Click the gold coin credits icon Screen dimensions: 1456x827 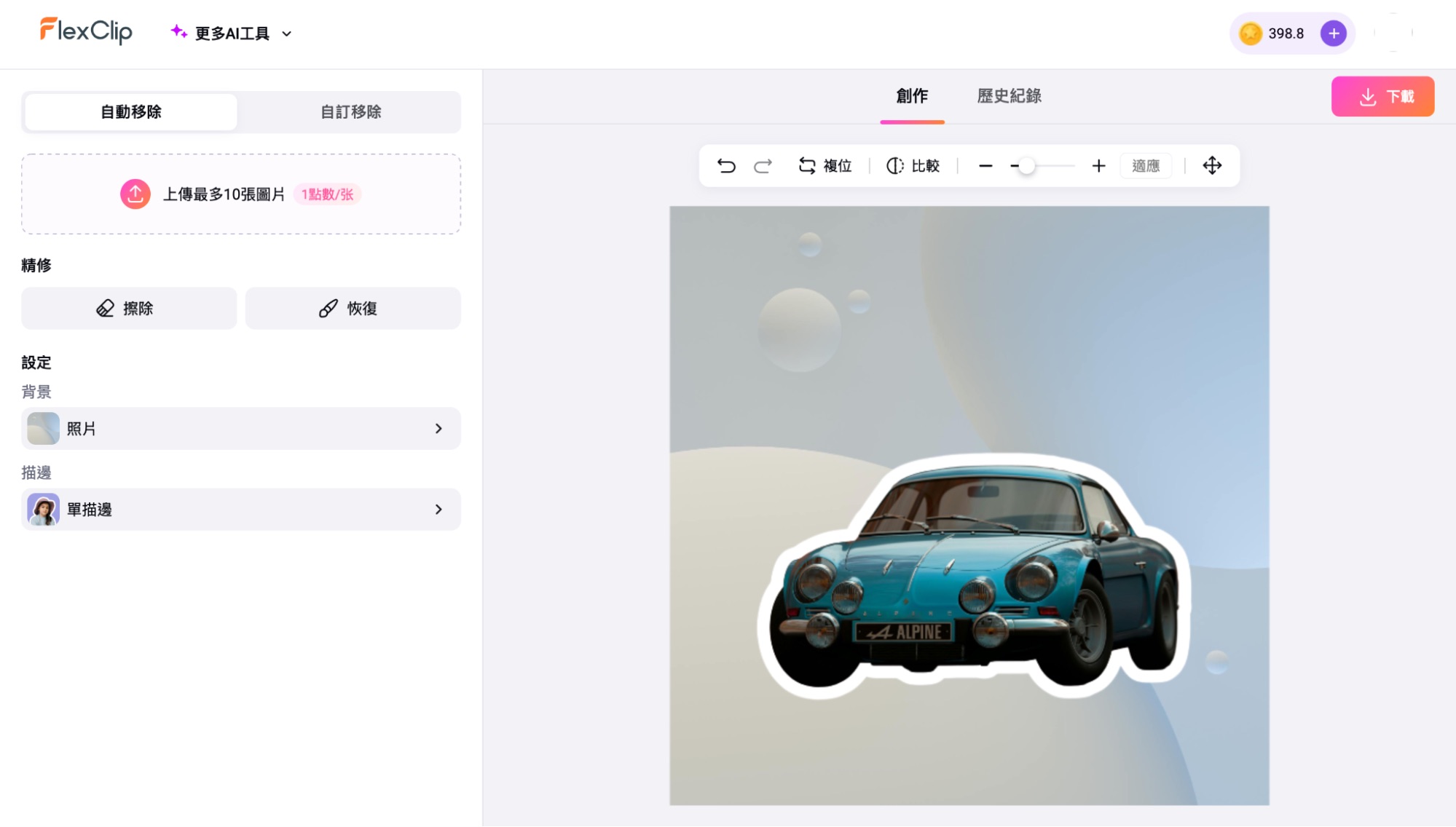pyautogui.click(x=1250, y=33)
